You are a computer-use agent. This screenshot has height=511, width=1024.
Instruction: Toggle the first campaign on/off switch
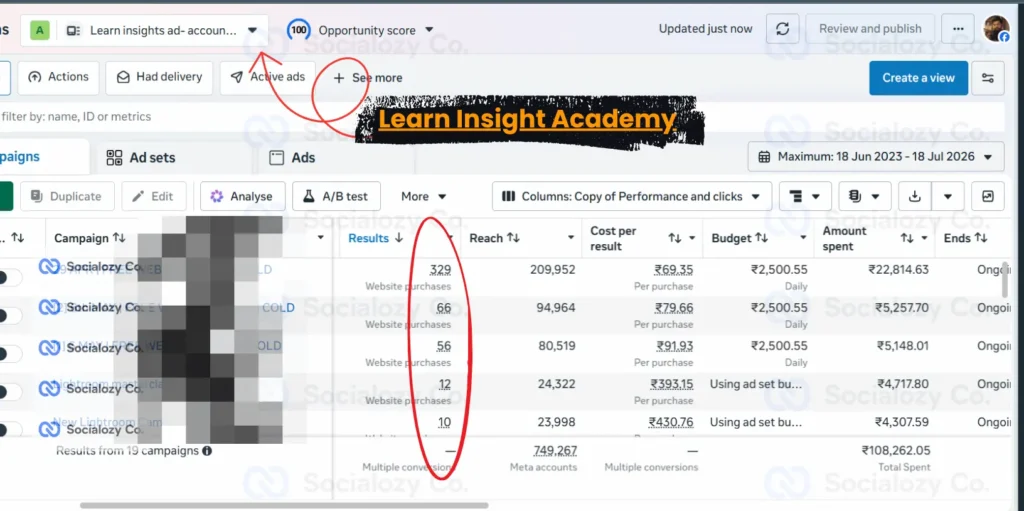coord(9,277)
